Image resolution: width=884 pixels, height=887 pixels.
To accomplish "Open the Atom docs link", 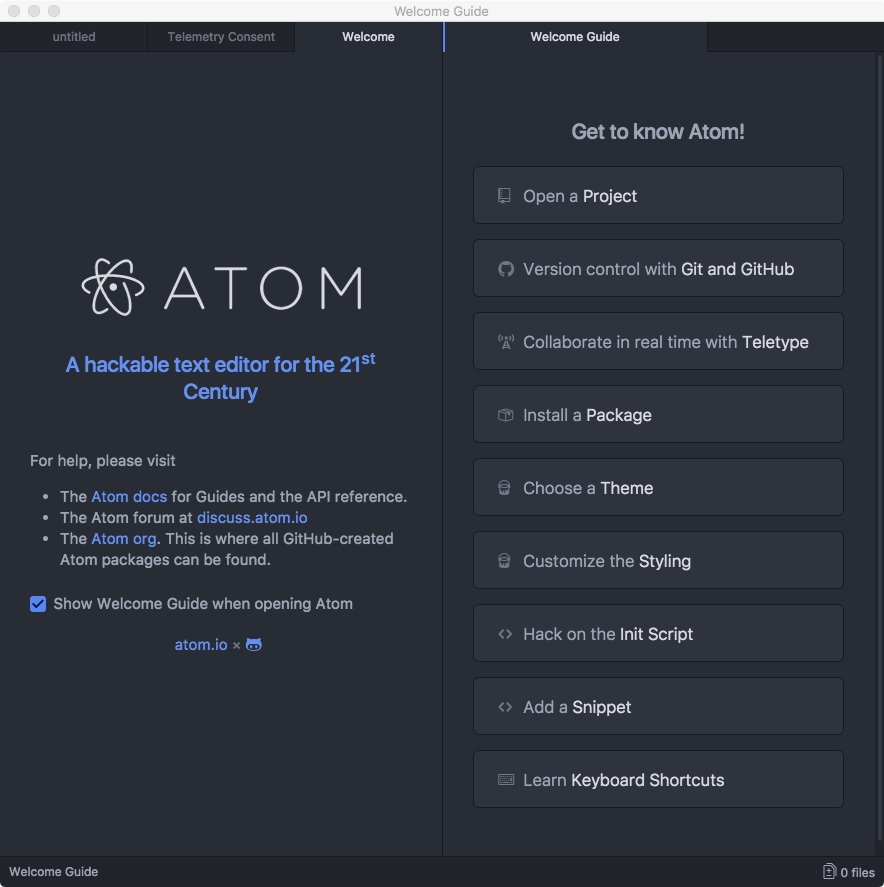I will click(129, 496).
